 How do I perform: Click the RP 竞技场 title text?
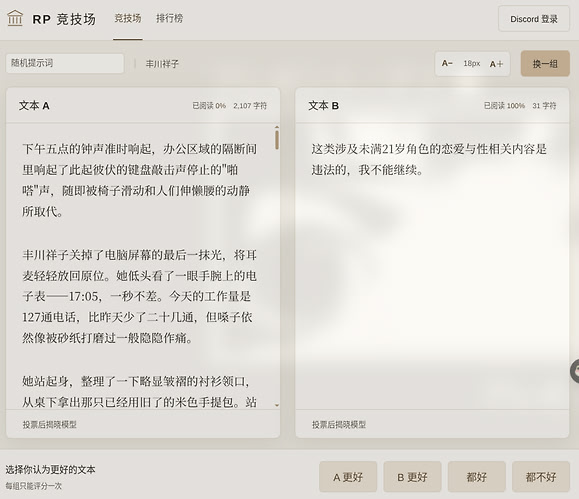(x=64, y=19)
